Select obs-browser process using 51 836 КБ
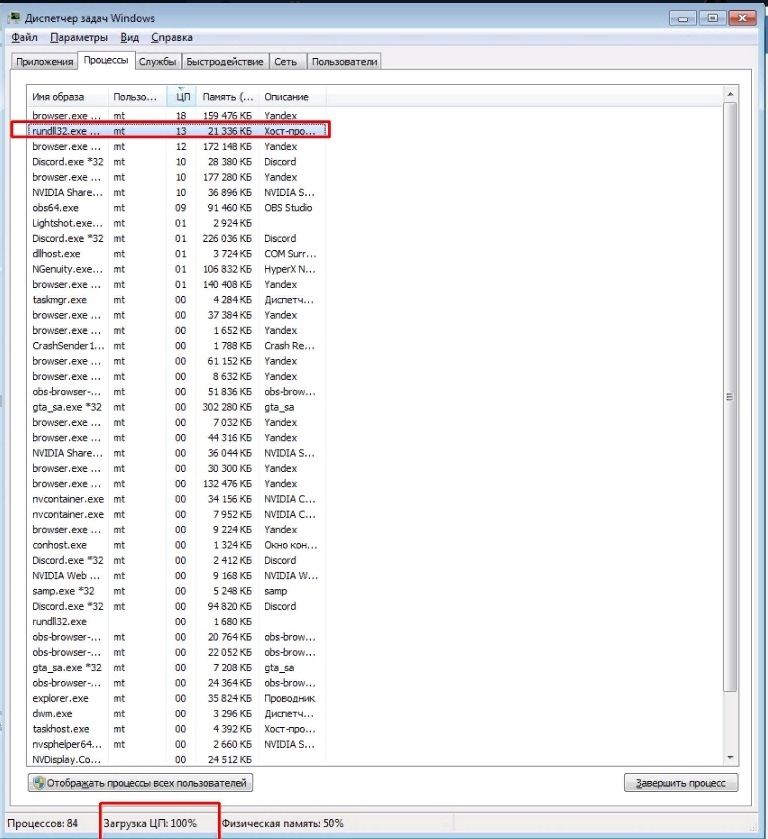This screenshot has width=768, height=839. [177, 392]
